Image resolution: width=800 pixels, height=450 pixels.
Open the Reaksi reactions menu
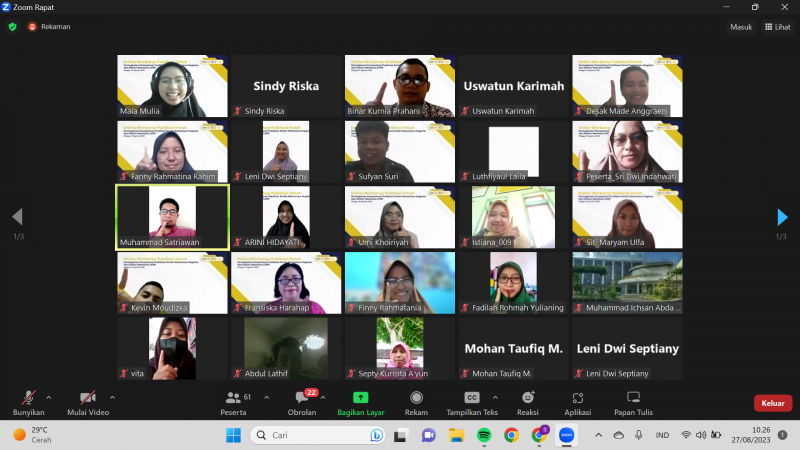pyautogui.click(x=528, y=400)
